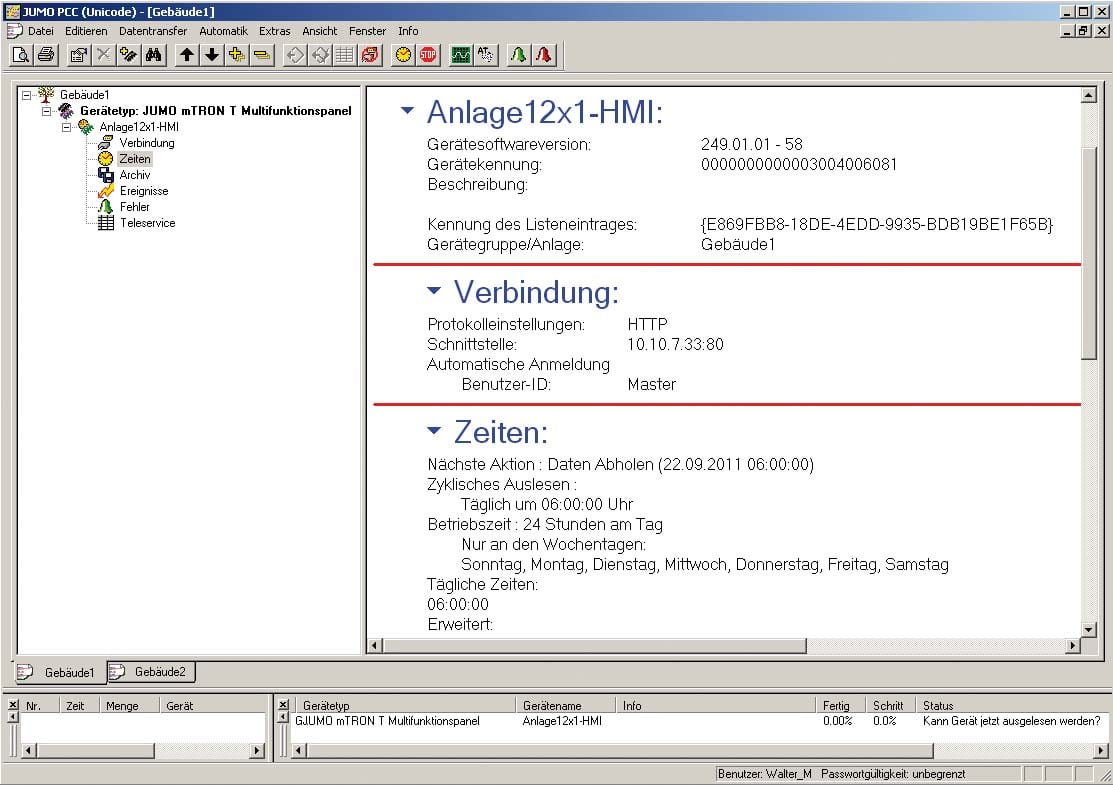Viewport: 1113px width, 785px height.
Task: Collapse the Verbindung section triangle
Action: tap(434, 293)
